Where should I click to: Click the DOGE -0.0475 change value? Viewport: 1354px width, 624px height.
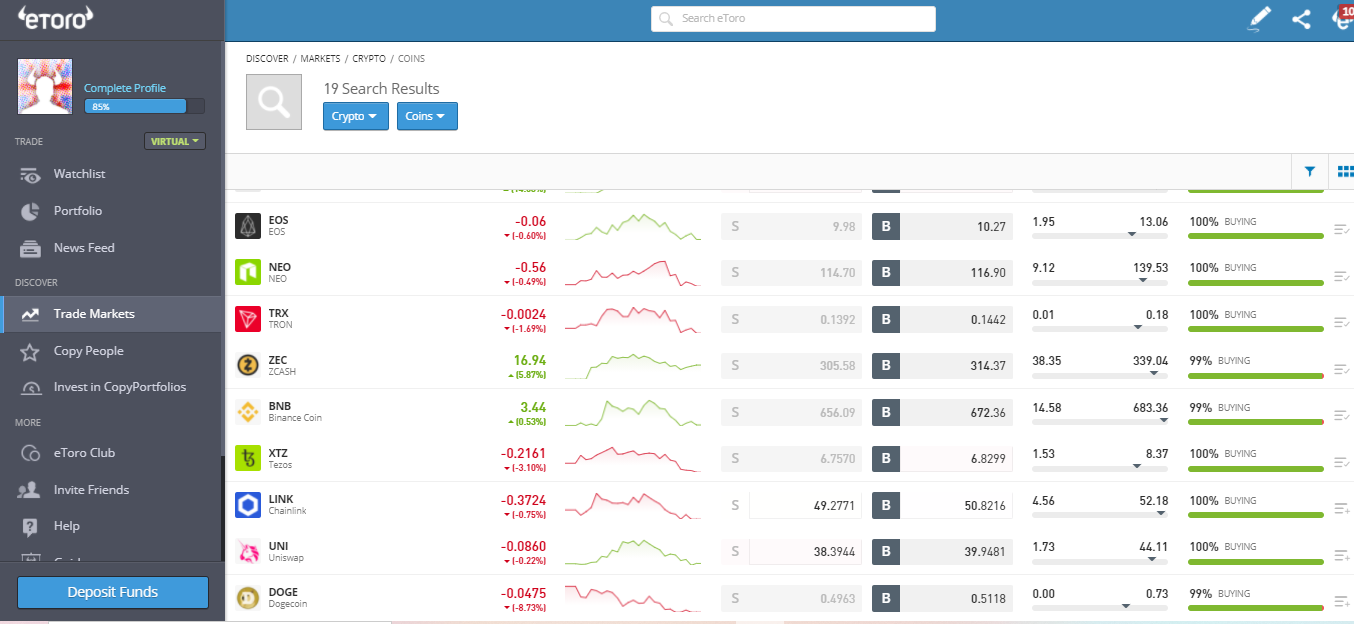[x=523, y=592]
